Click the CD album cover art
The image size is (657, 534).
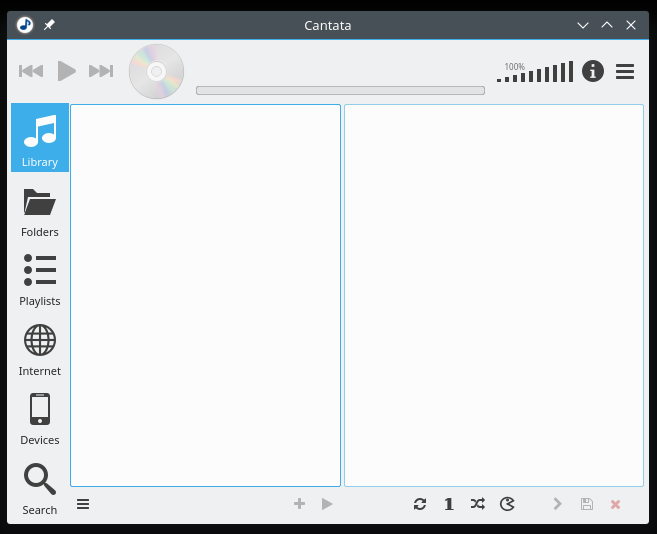coord(157,71)
